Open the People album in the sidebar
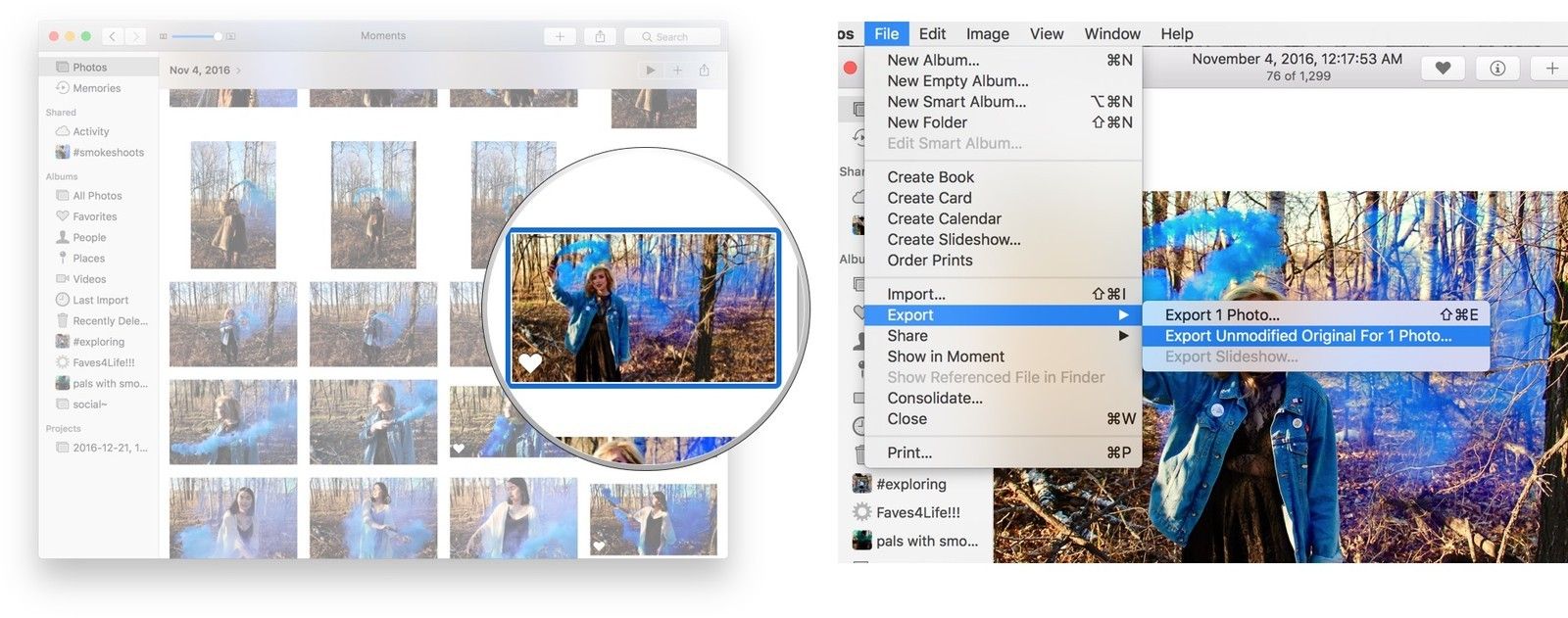The height and width of the screenshot is (618, 1568). pyautogui.click(x=88, y=237)
